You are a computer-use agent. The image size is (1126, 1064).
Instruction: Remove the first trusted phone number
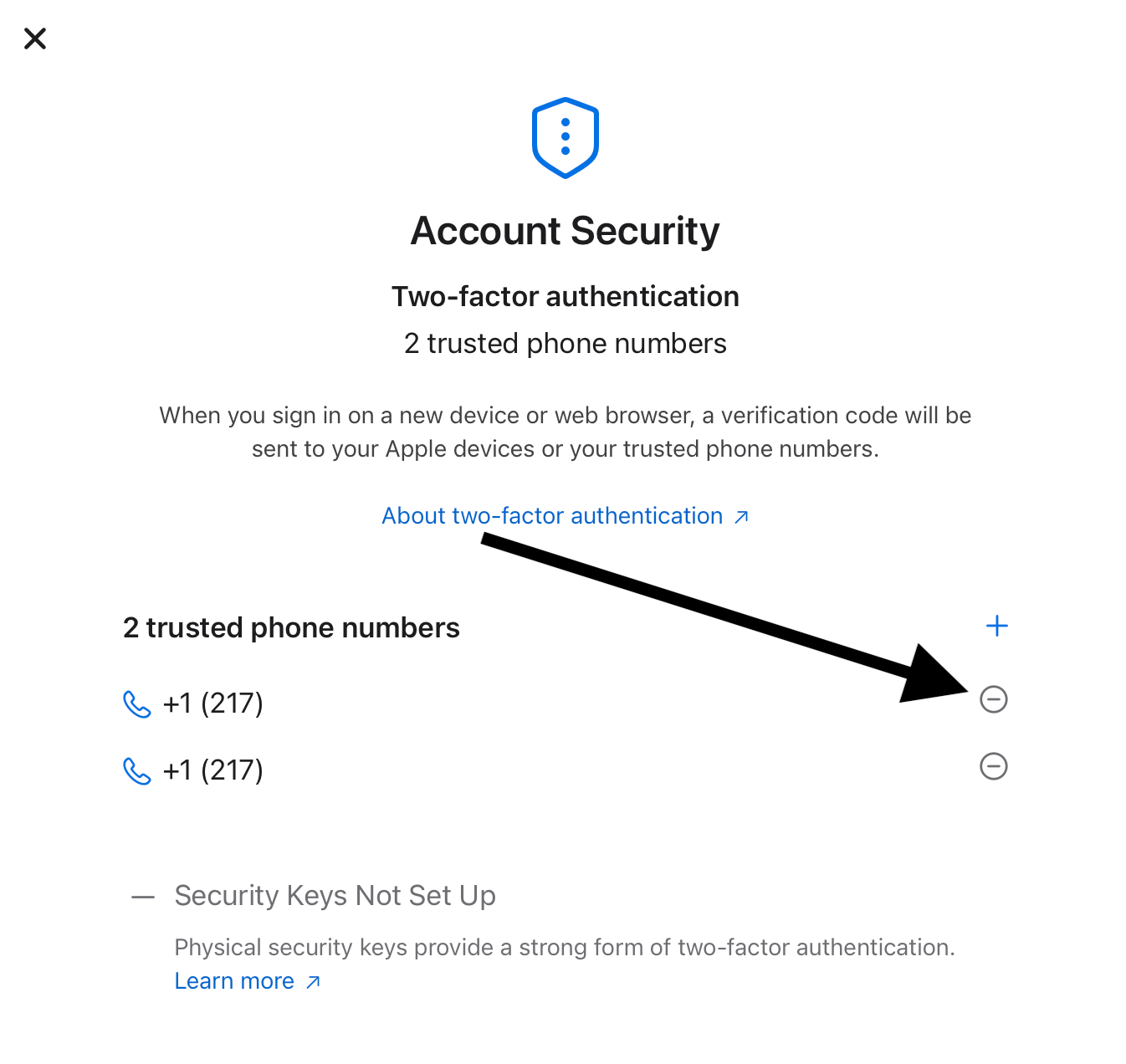click(994, 699)
